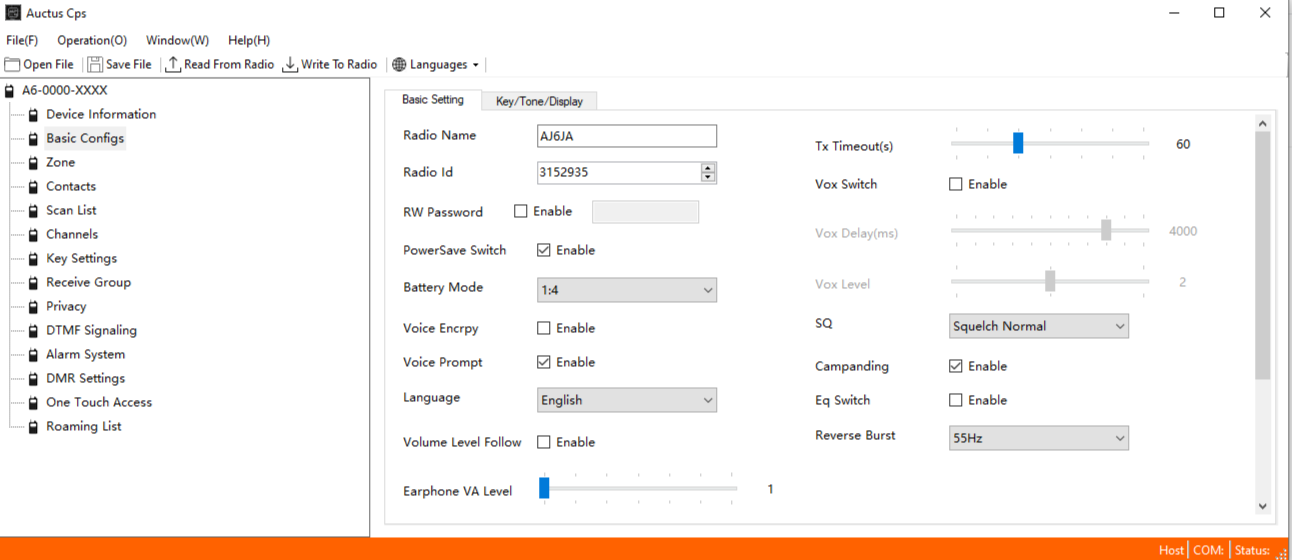This screenshot has width=1292, height=560.
Task: Click the radio icon beside DMR Settings
Action: tap(33, 379)
